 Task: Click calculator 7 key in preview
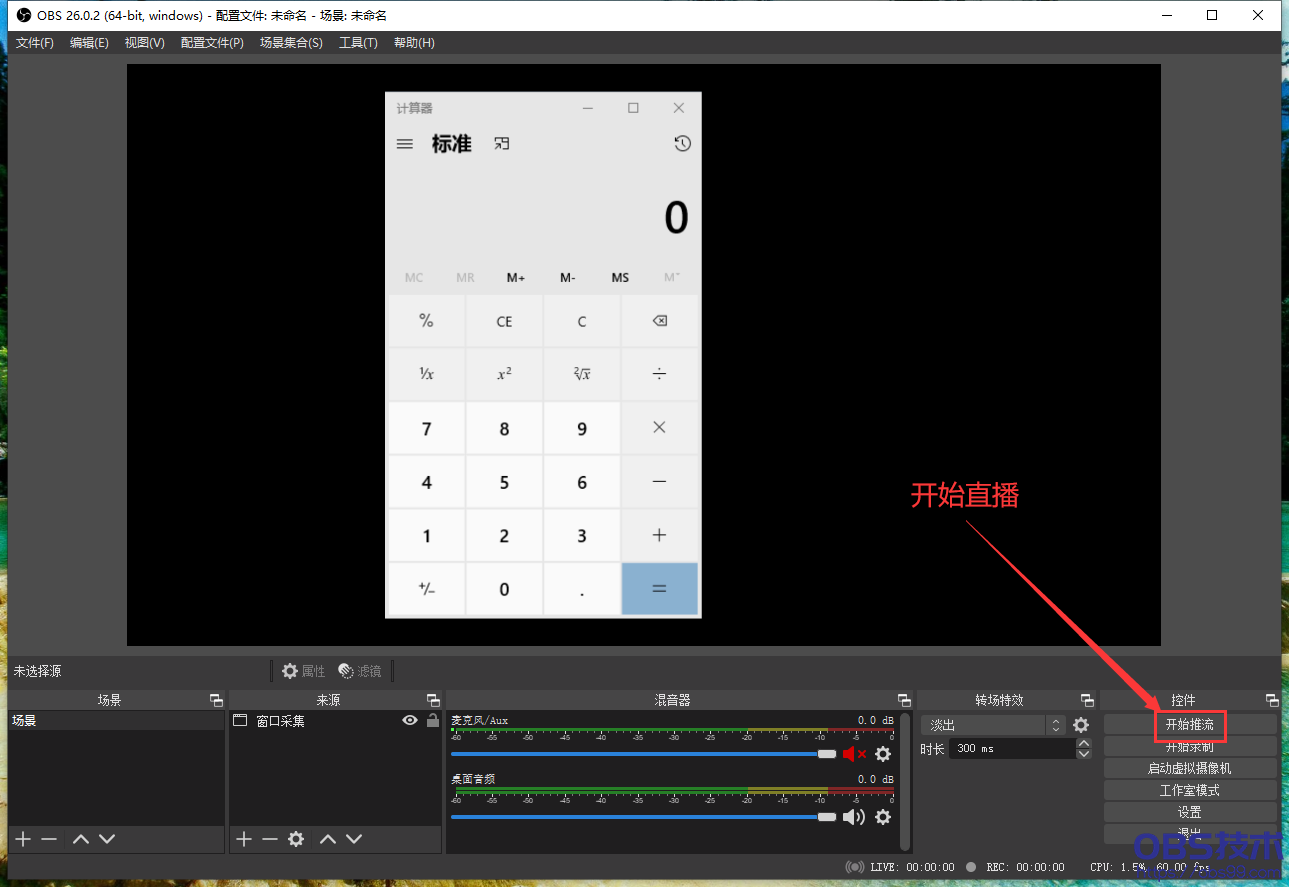[426, 428]
